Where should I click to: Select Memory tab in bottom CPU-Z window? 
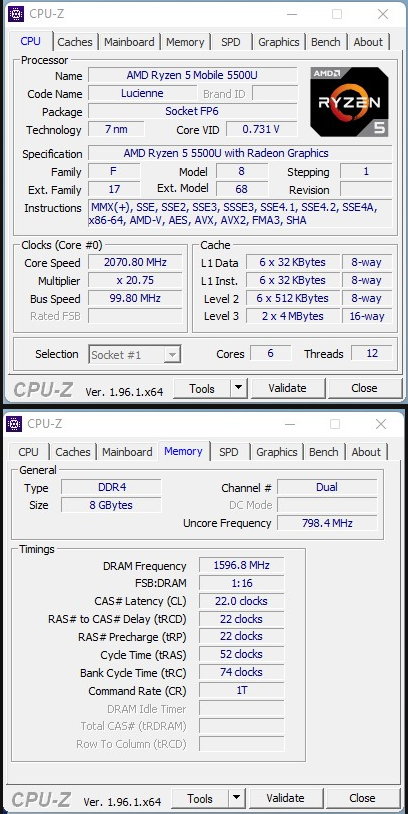pyautogui.click(x=183, y=451)
